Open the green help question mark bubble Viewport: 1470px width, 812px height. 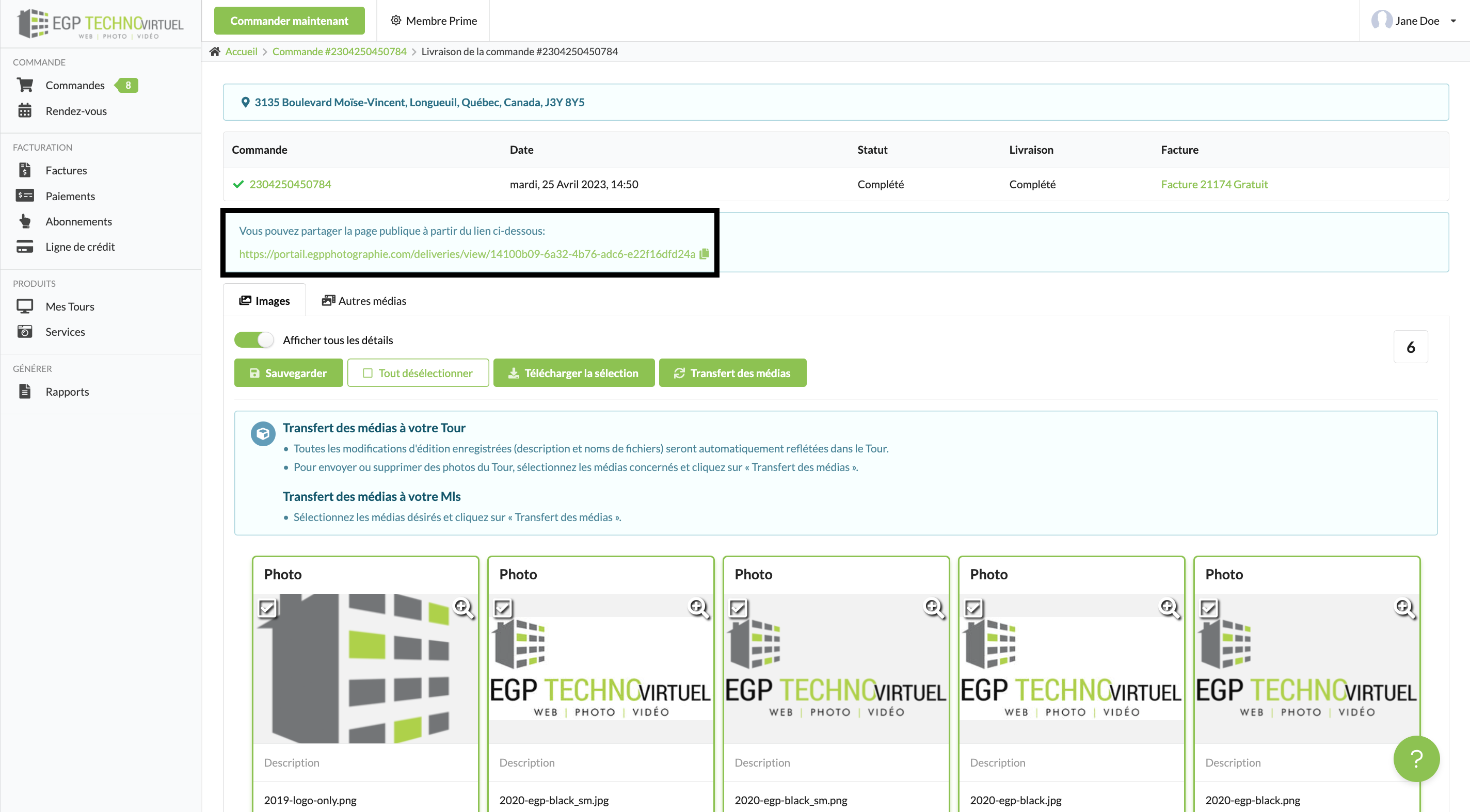(x=1416, y=758)
